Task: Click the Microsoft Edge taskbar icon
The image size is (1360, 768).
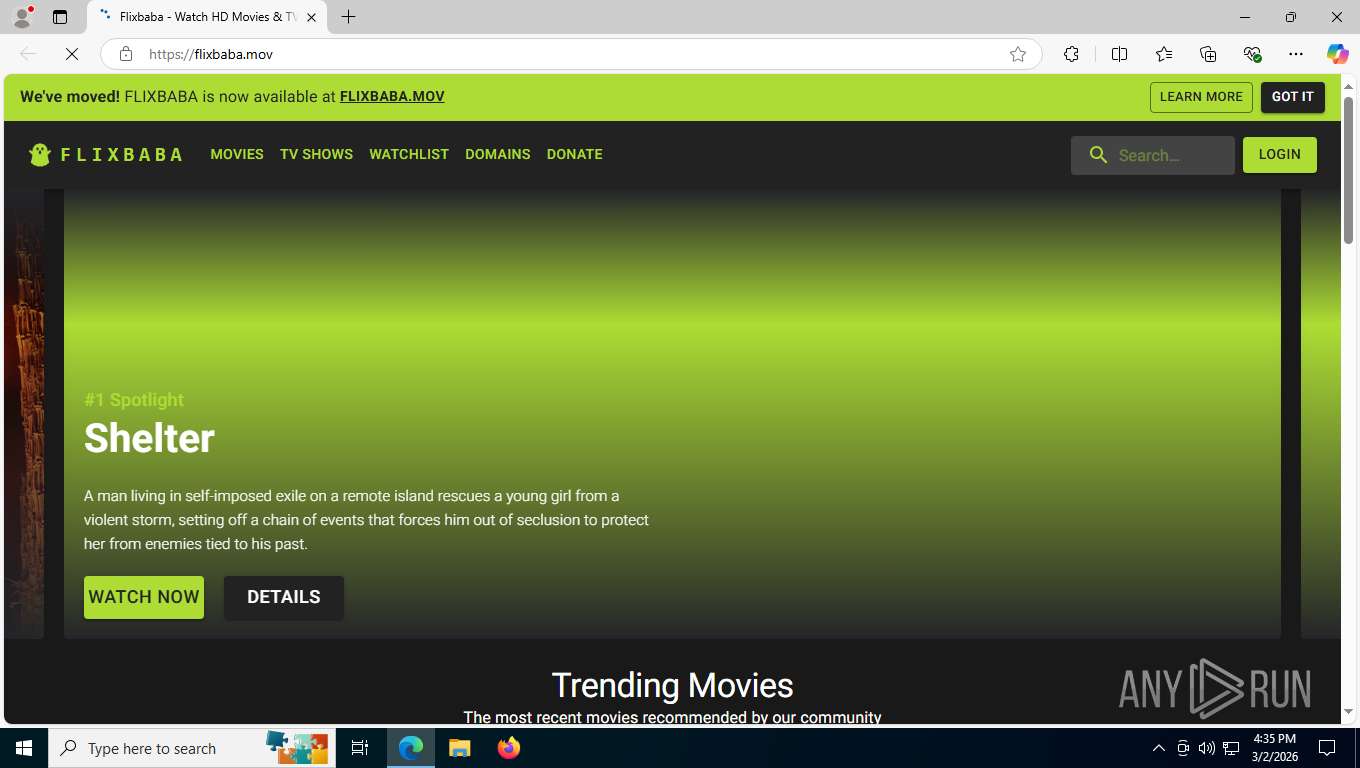Action: click(x=411, y=748)
